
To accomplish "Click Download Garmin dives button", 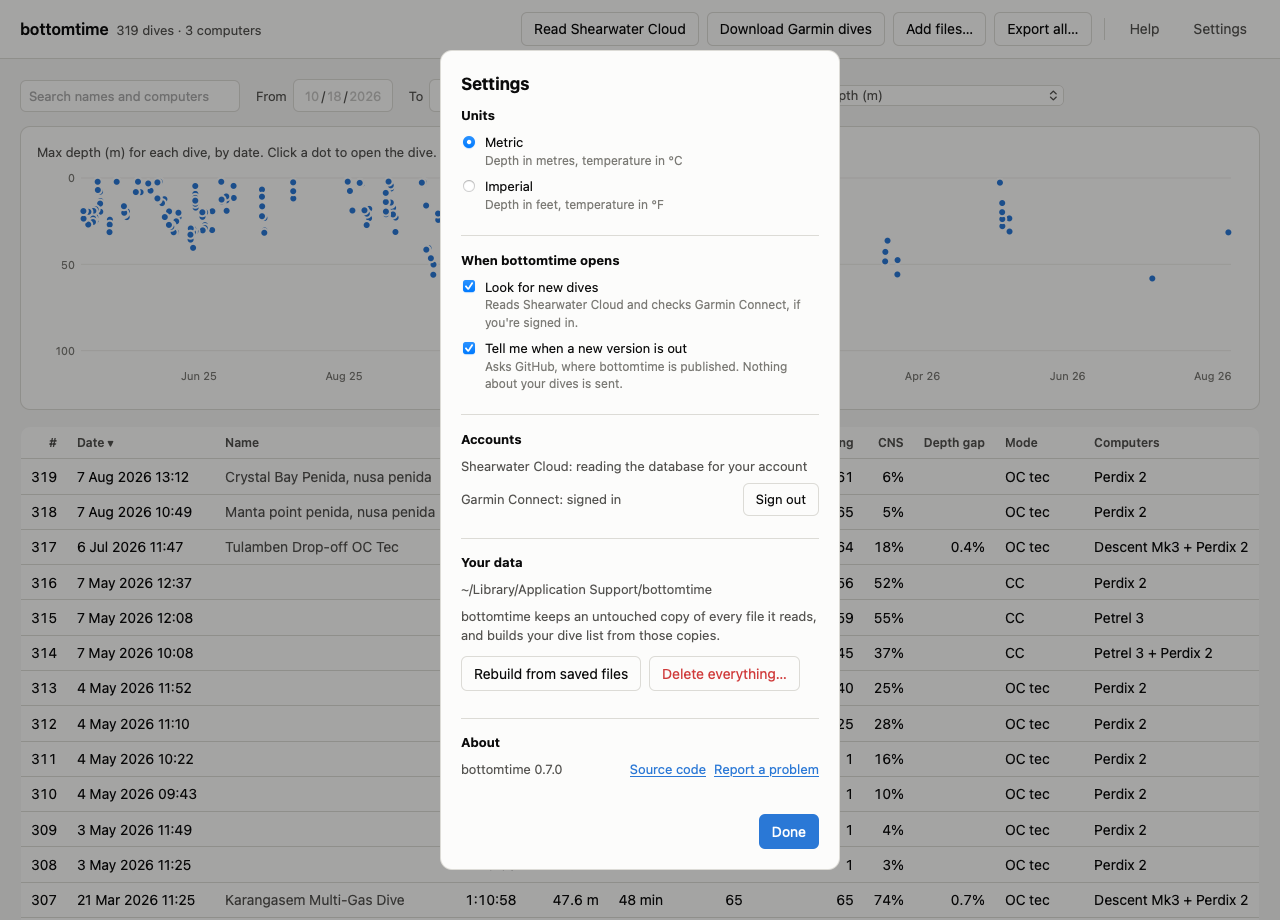I will coord(796,29).
